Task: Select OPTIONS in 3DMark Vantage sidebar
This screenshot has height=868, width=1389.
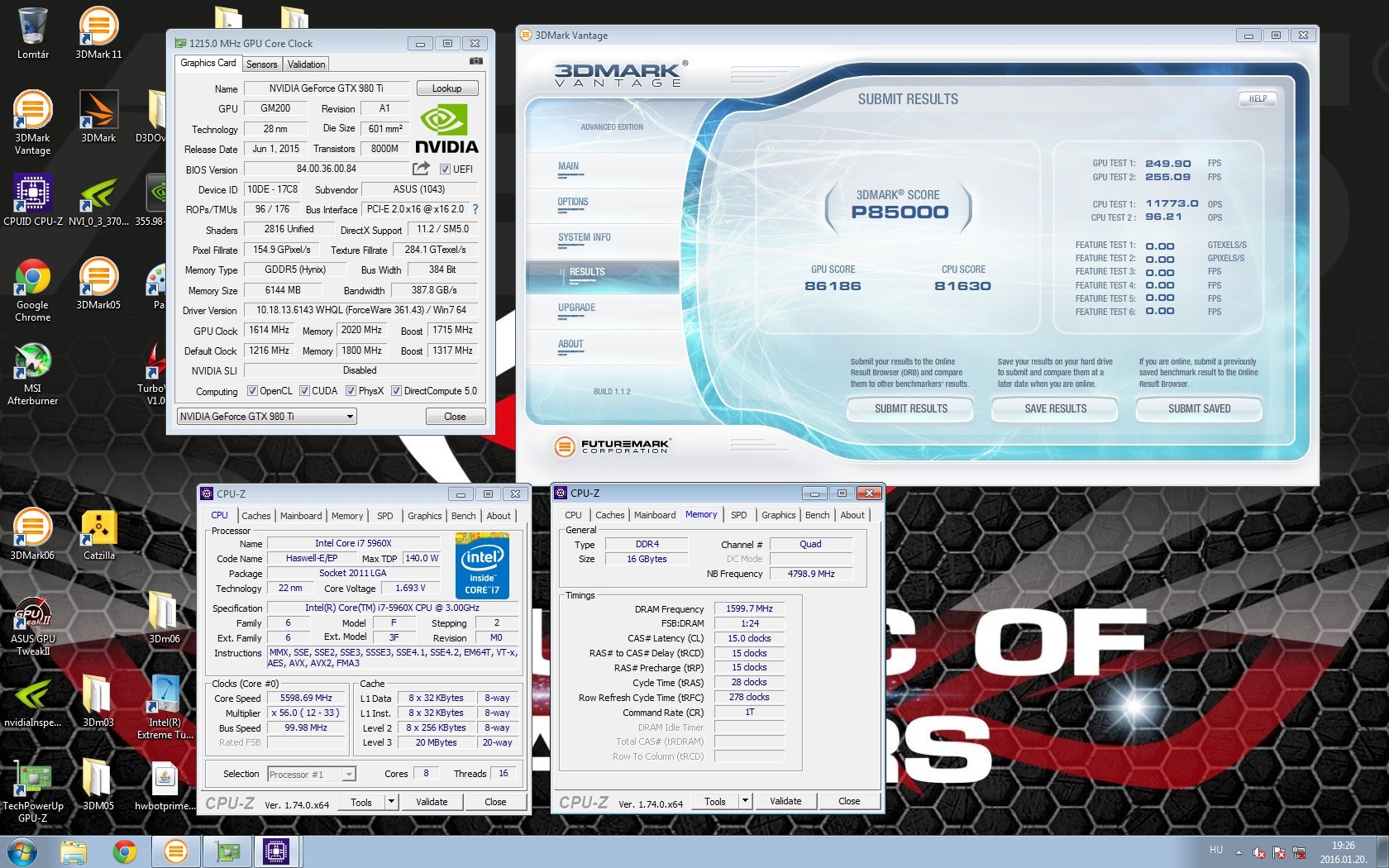Action: coord(572,203)
